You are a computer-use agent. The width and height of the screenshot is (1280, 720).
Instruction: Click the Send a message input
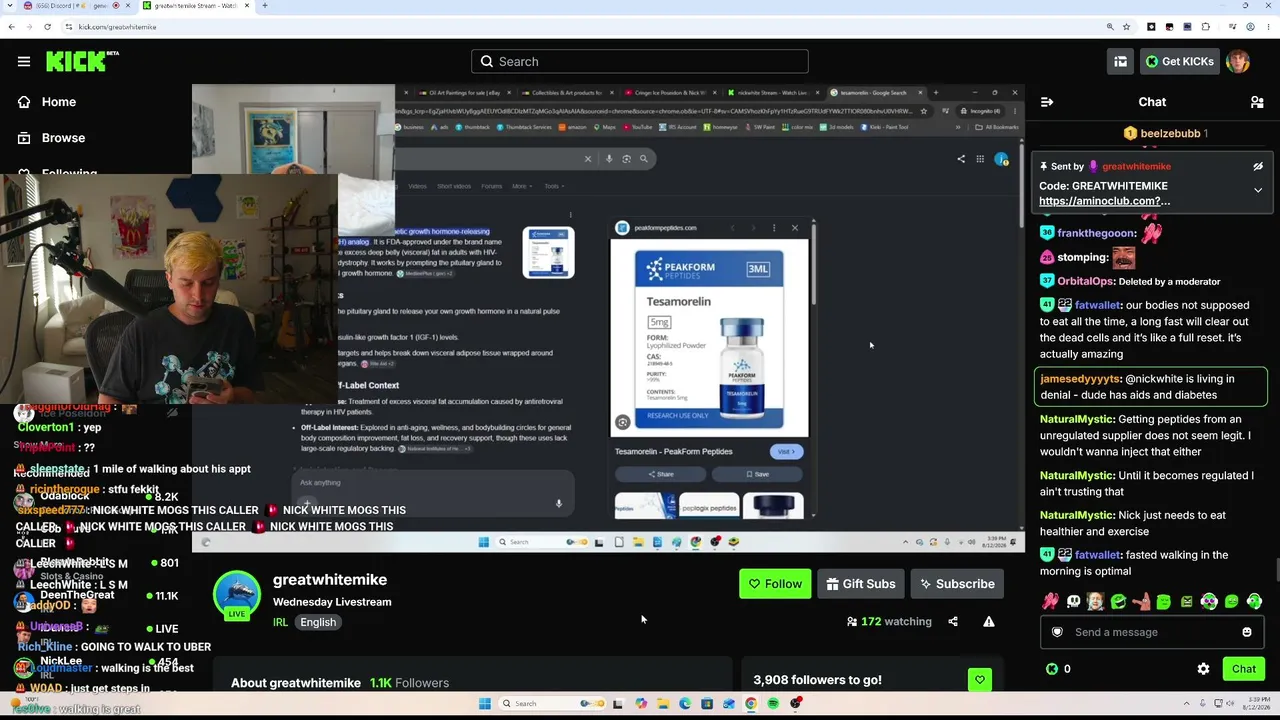point(1150,632)
